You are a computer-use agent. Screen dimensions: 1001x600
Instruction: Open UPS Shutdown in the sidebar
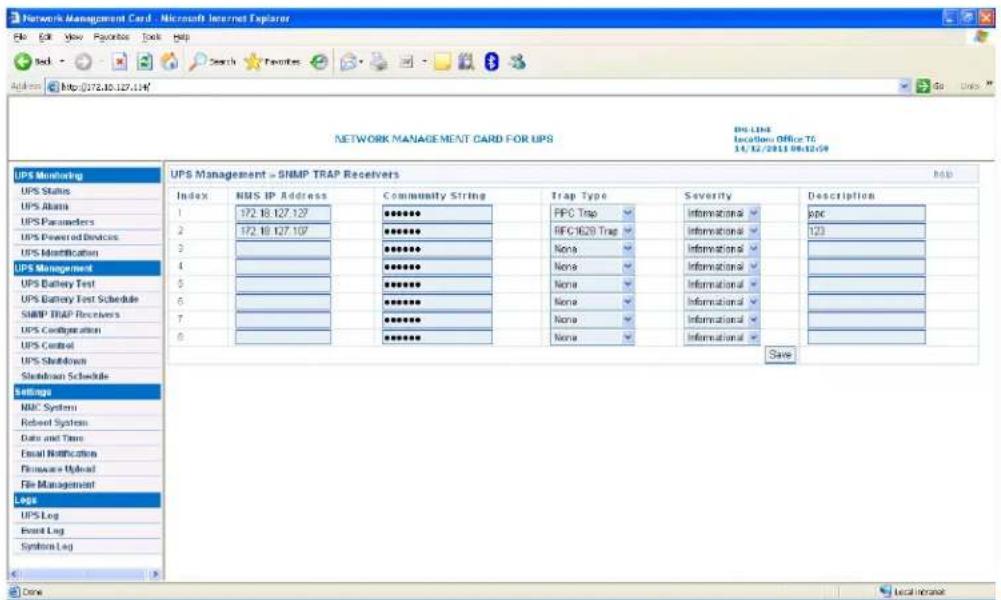click(x=53, y=361)
